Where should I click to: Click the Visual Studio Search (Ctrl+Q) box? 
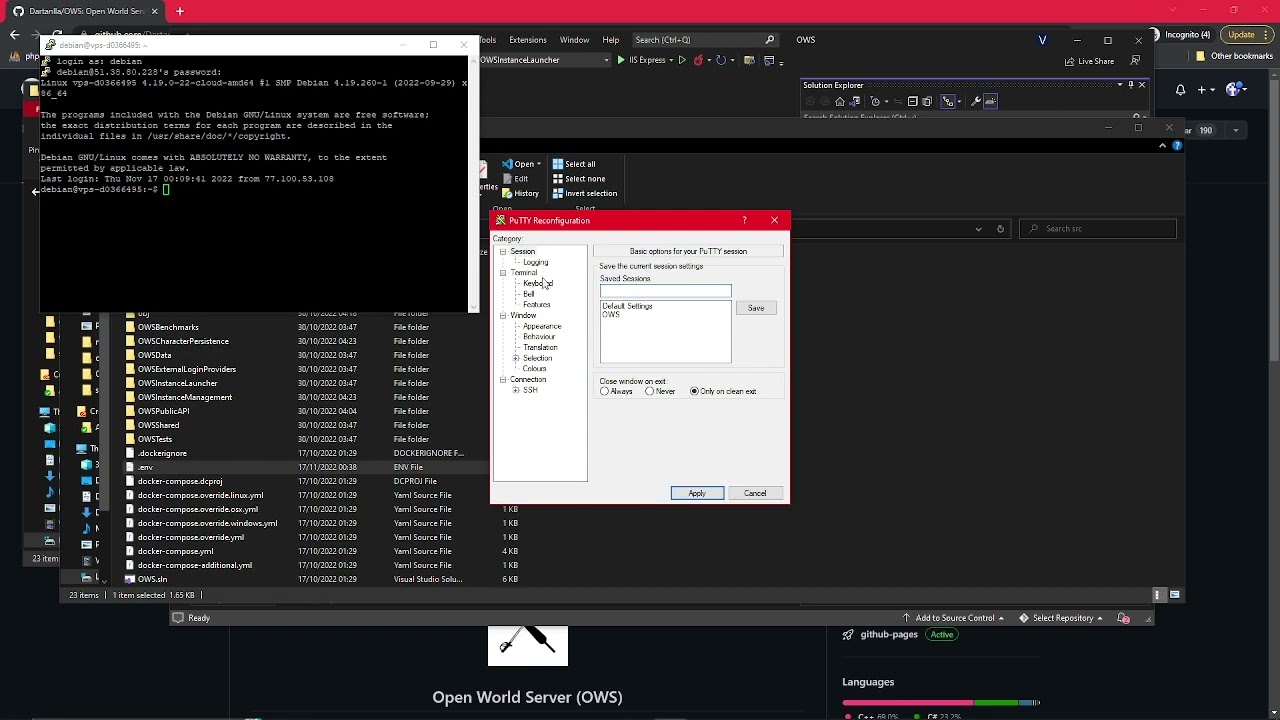tap(705, 40)
